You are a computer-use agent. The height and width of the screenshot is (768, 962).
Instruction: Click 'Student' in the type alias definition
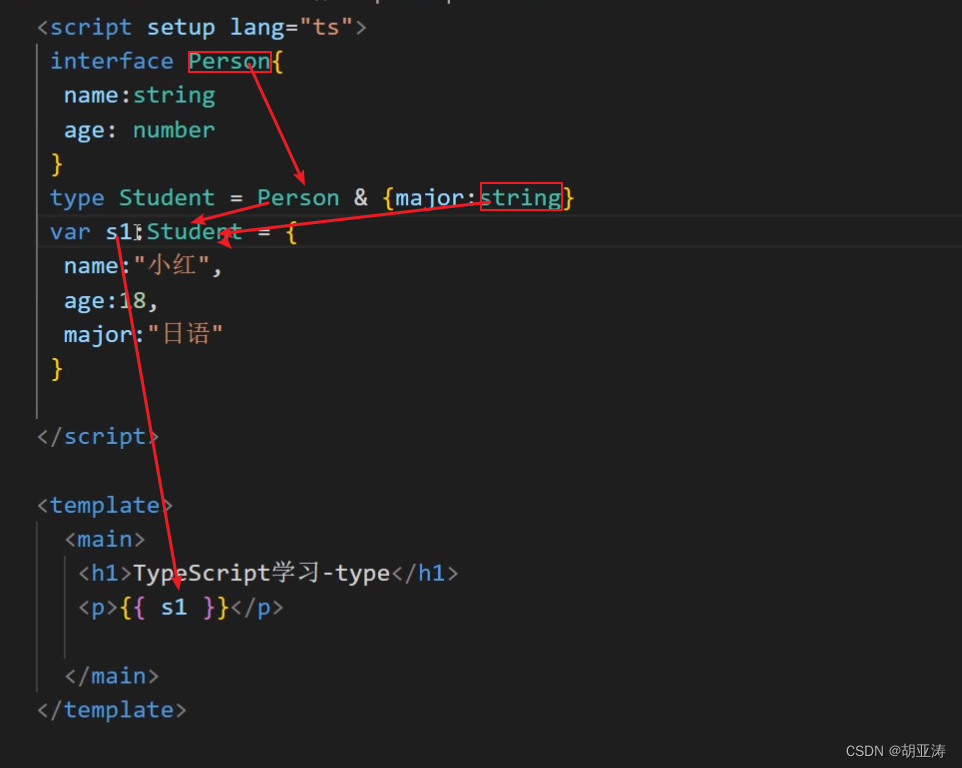(x=167, y=198)
